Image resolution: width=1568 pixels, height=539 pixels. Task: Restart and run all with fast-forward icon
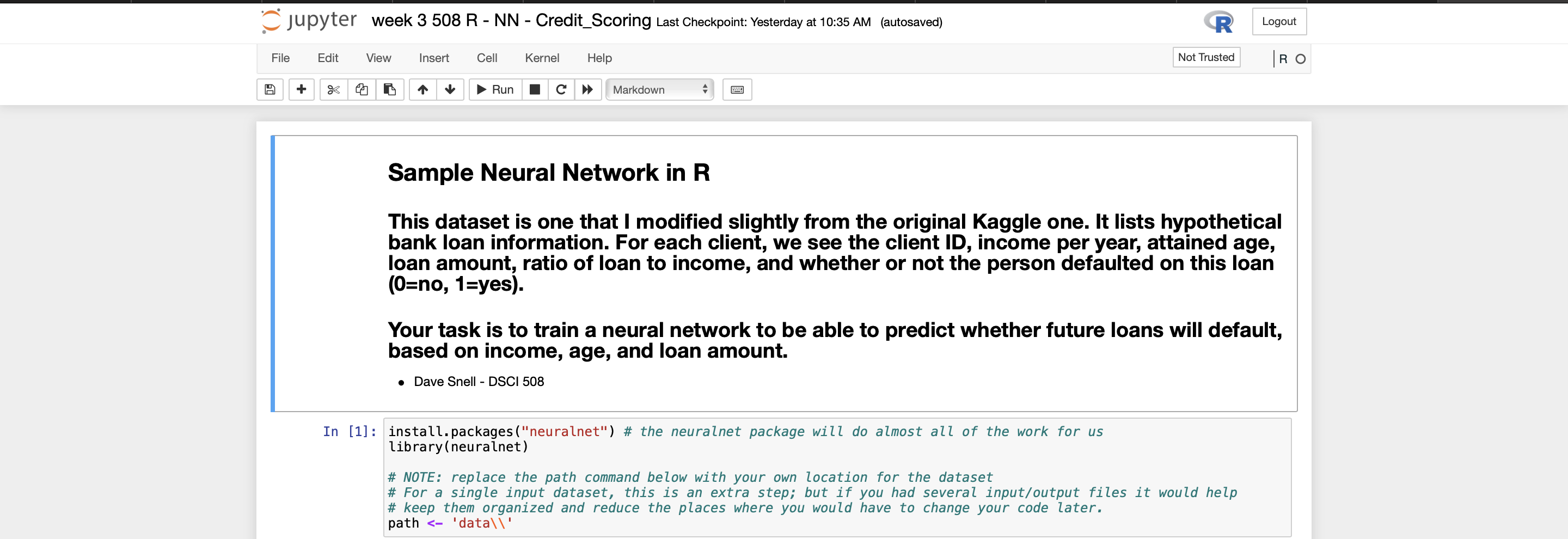click(588, 89)
